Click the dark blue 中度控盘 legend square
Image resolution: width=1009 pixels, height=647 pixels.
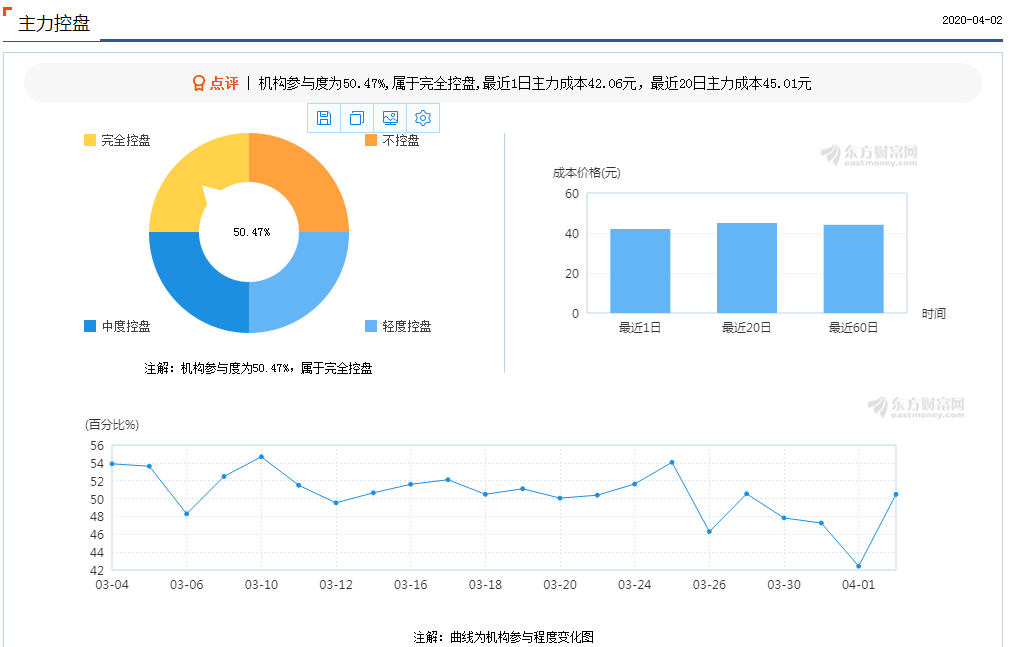tap(90, 326)
